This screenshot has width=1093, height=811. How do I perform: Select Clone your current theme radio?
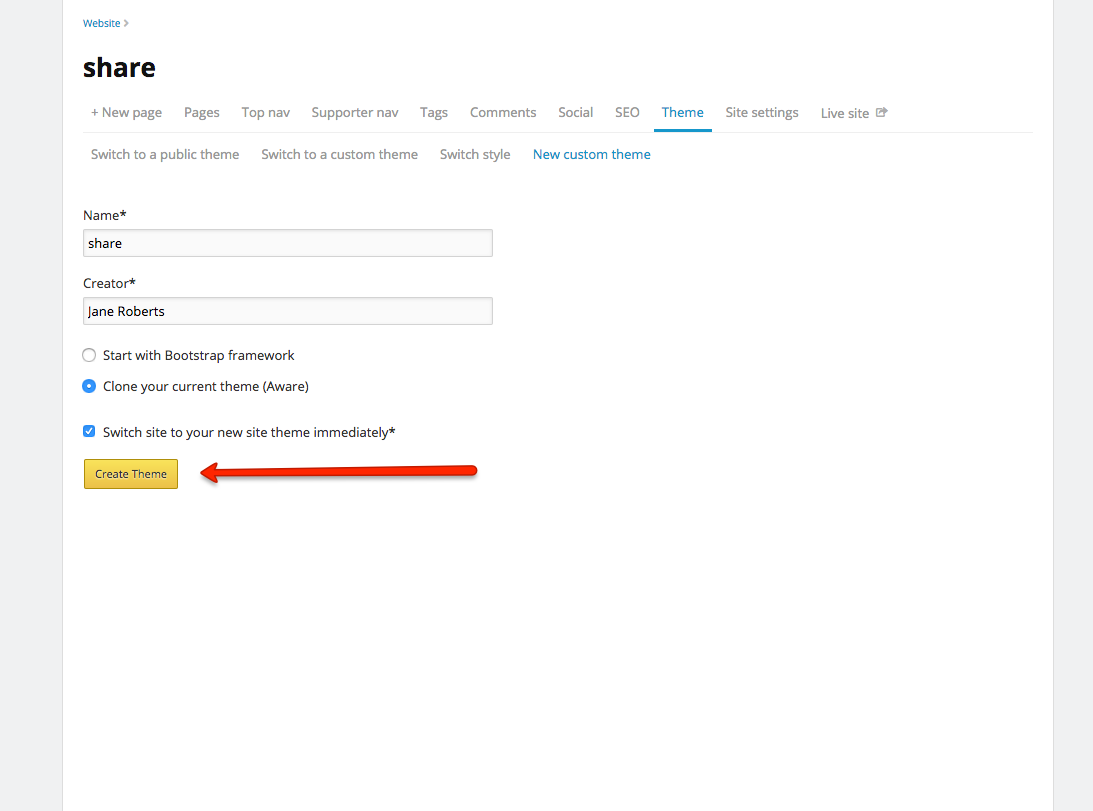89,386
